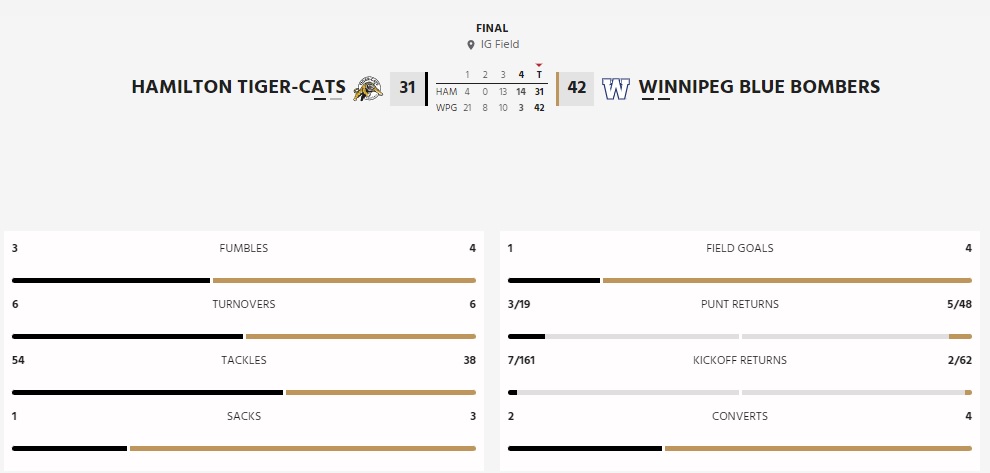Click the Tackles comparison bar
The width and height of the screenshot is (990, 473).
[x=243, y=392]
